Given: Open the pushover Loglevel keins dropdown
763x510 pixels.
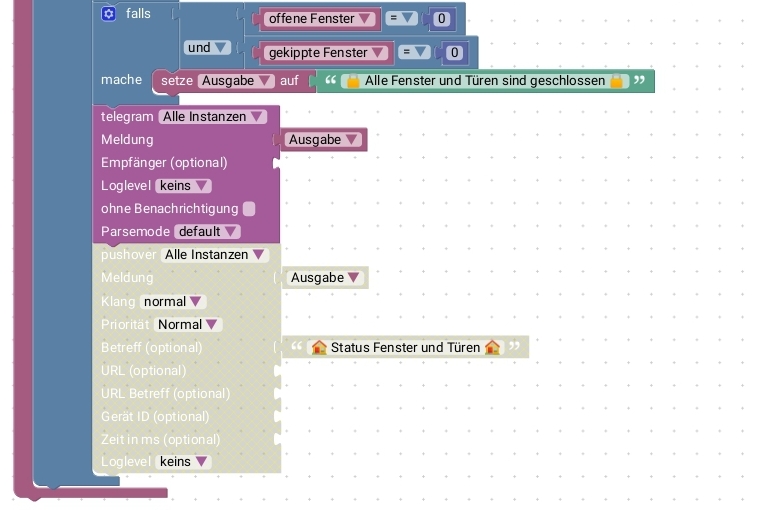Looking at the screenshot, I should (x=183, y=462).
